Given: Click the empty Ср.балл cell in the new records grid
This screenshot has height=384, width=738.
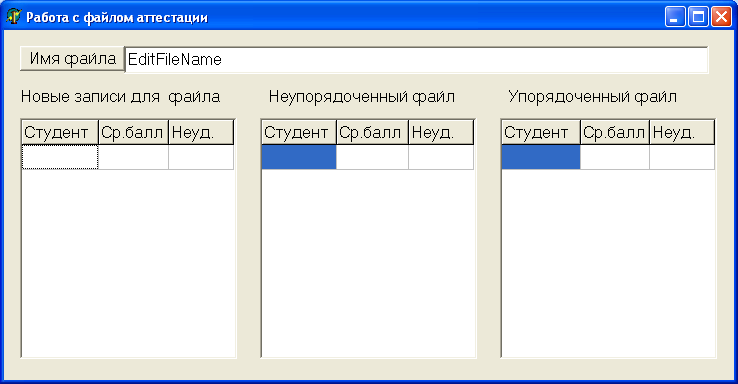Looking at the screenshot, I should [133, 157].
